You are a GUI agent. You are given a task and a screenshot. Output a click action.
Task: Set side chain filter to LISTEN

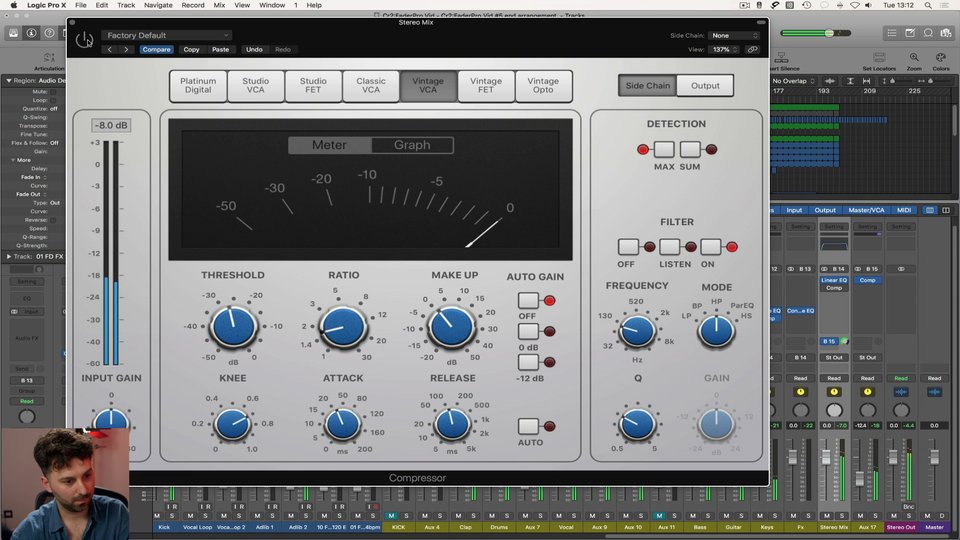click(x=669, y=247)
